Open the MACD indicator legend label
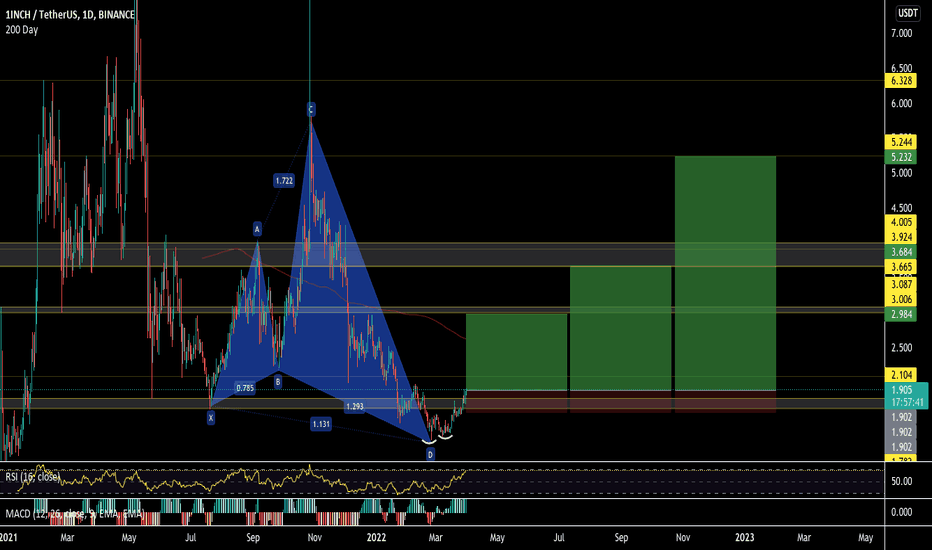Image resolution: width=932 pixels, height=550 pixels. [75, 514]
